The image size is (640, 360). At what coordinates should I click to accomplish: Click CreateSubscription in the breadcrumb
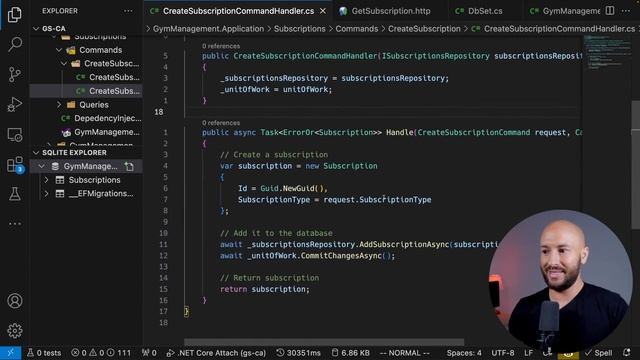coord(424,29)
